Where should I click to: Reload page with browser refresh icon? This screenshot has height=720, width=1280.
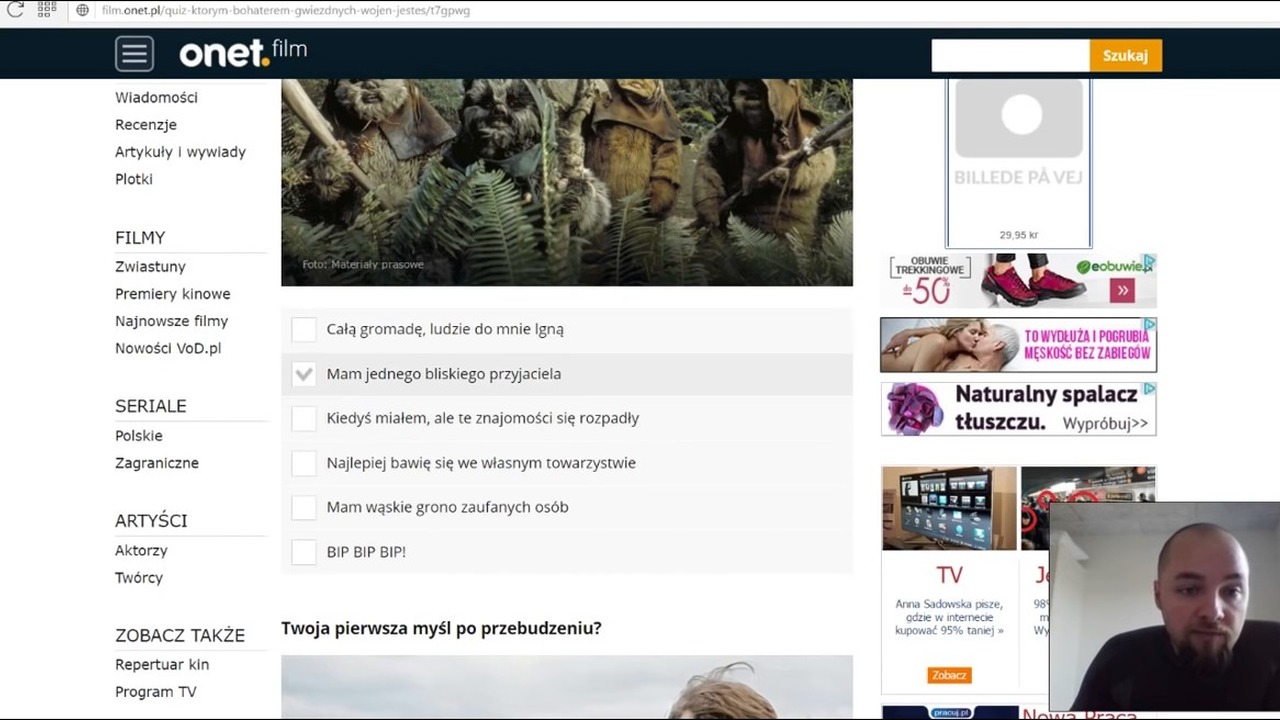coord(15,10)
